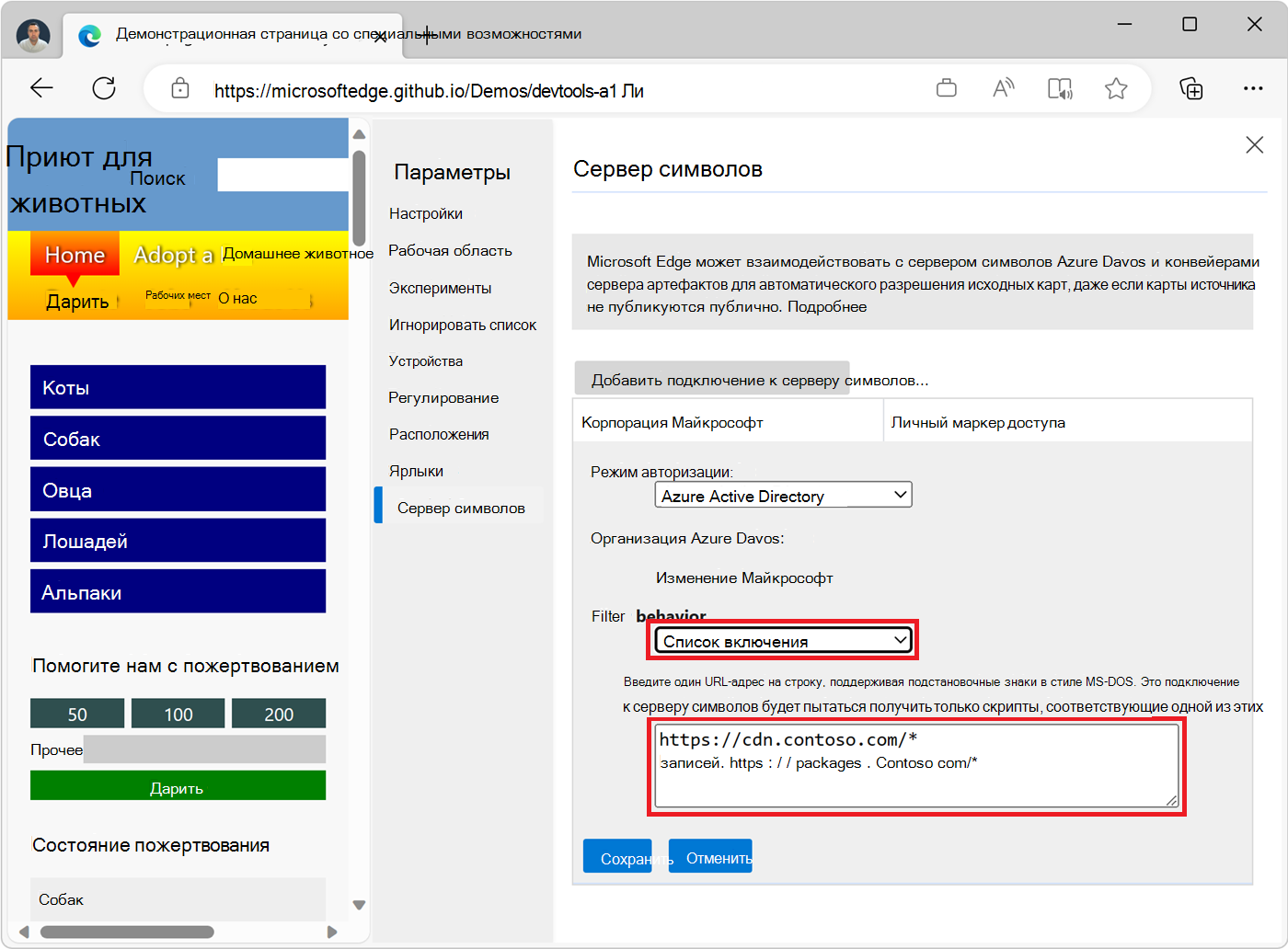Screen dimensions: 1288x949
Task: Click the Личный маркер доступа column cell
Action: (x=1067, y=421)
